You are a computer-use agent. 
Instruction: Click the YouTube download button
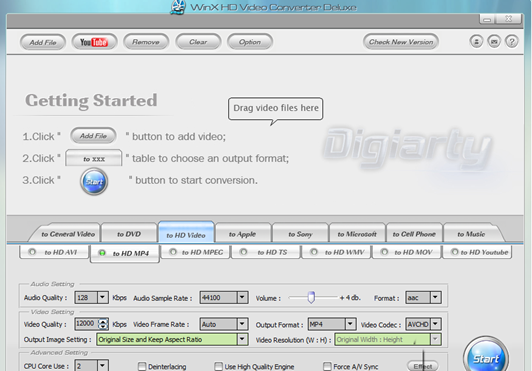pyautogui.click(x=94, y=42)
